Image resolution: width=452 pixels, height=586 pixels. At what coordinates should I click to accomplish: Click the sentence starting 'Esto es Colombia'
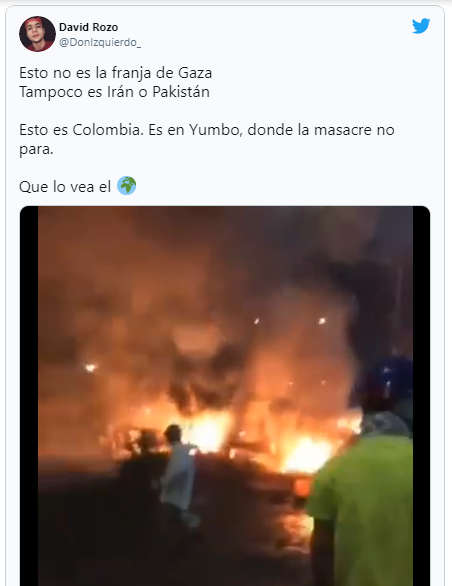[207, 139]
